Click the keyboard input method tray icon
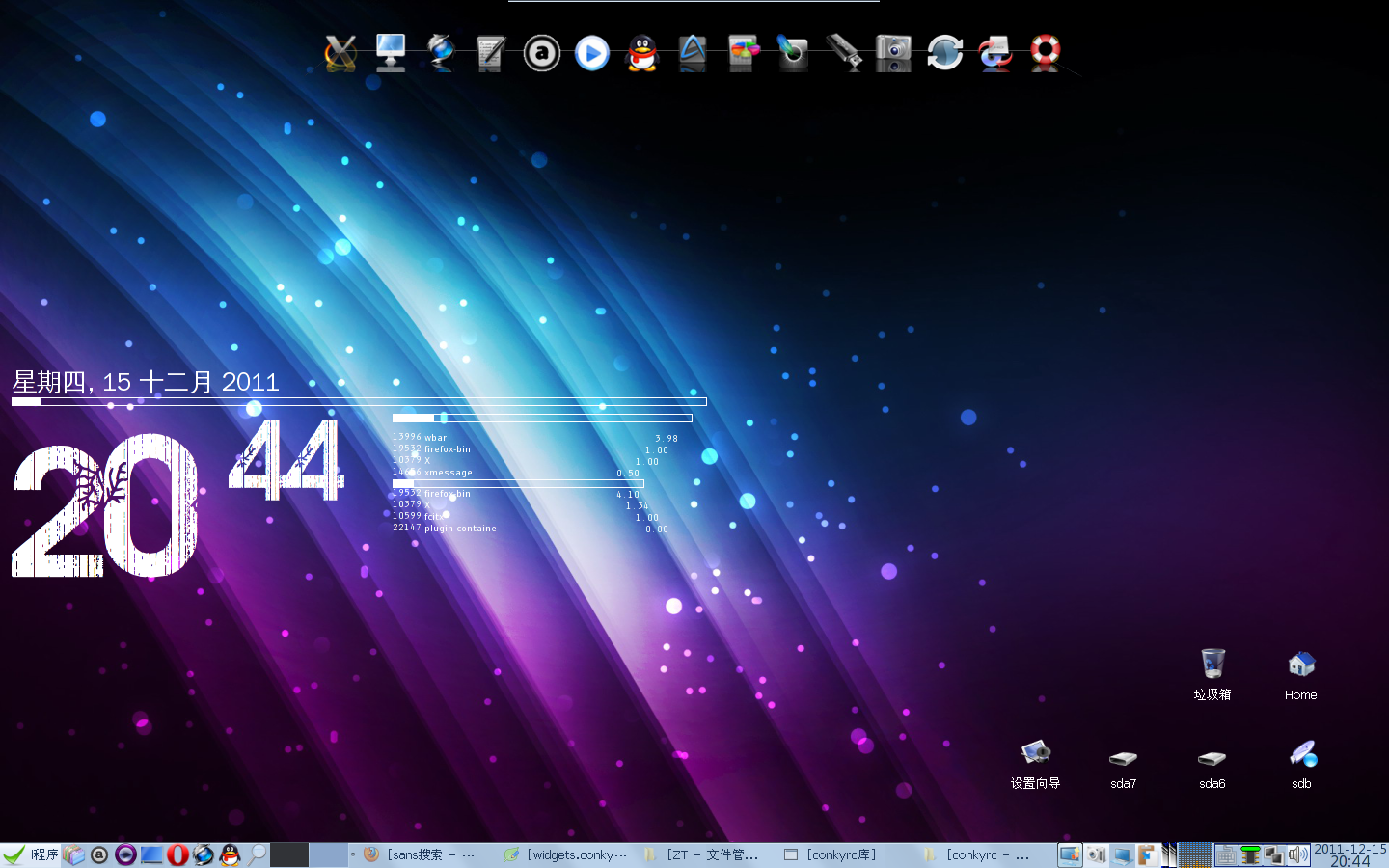 (1226, 854)
